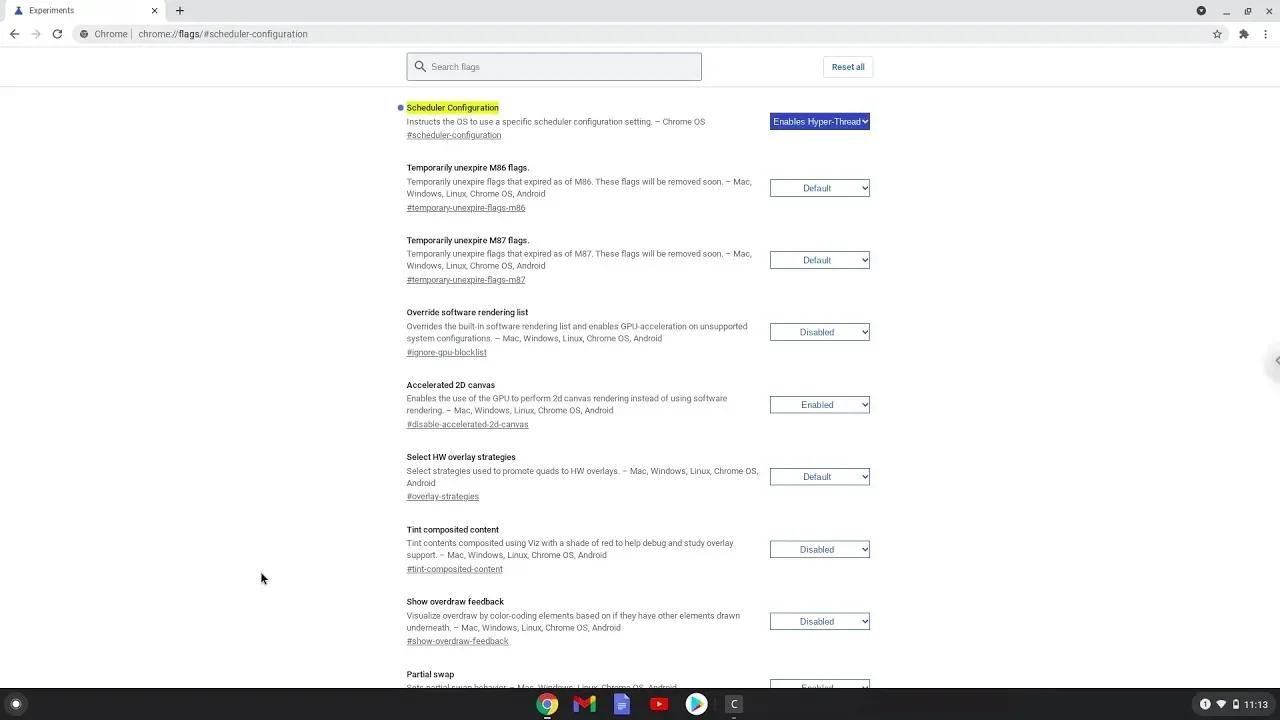Open the Chrome OS launcher
This screenshot has height=720, width=1280.
point(15,704)
